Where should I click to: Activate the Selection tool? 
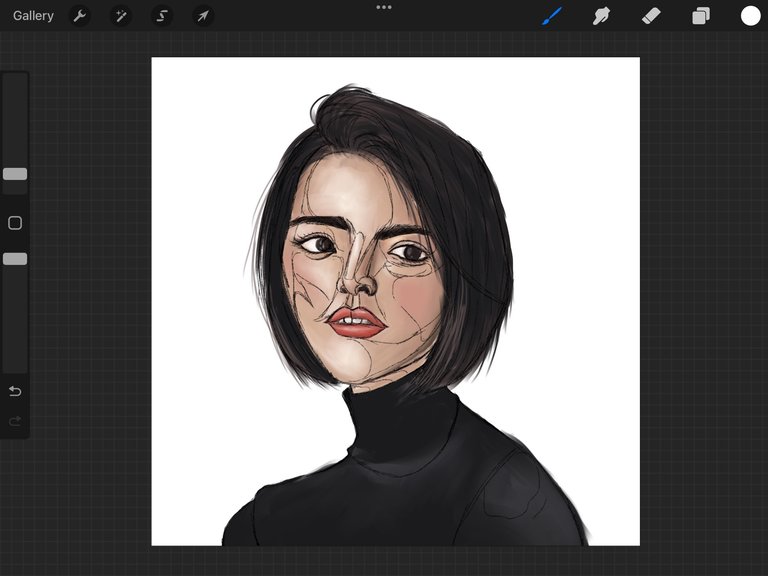(x=162, y=16)
